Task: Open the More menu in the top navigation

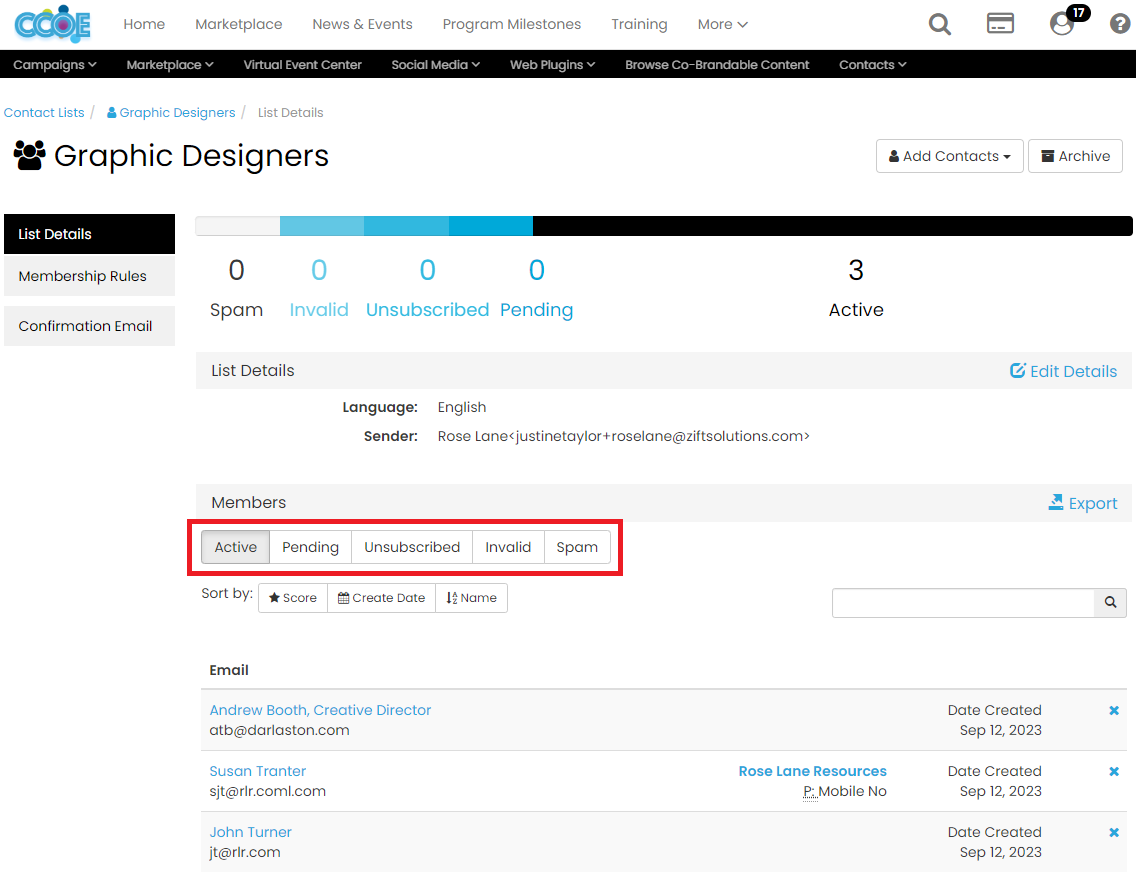Action: (721, 24)
